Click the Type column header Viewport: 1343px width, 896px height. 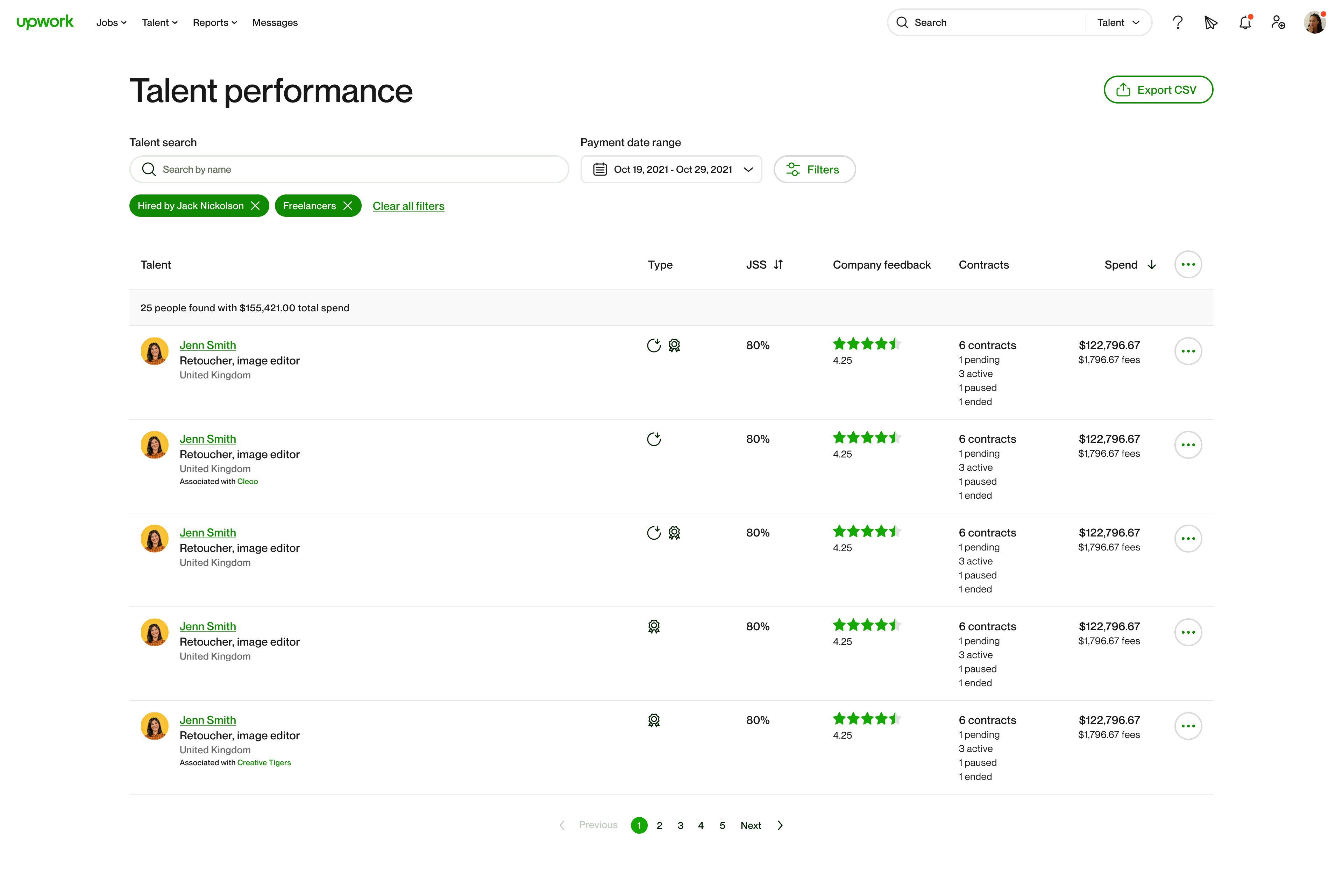[660, 265]
